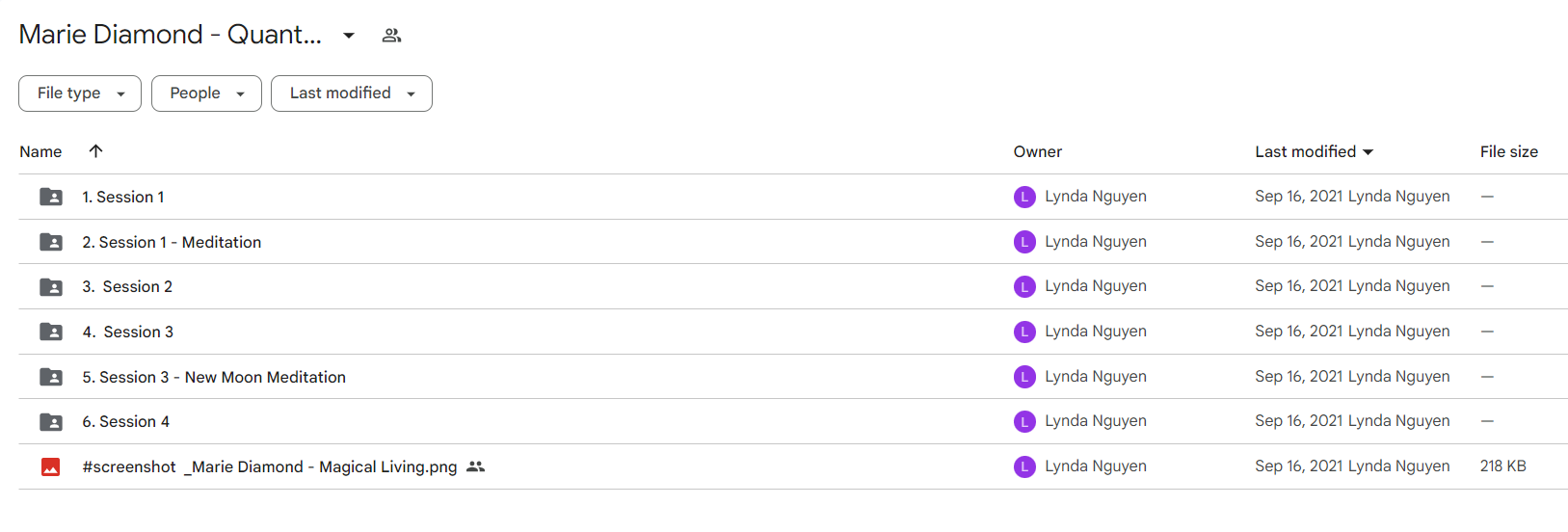Click folder icon for 5. Session 3 - New Moon Meditation
Screen dimensions: 1568x532
tap(51, 377)
